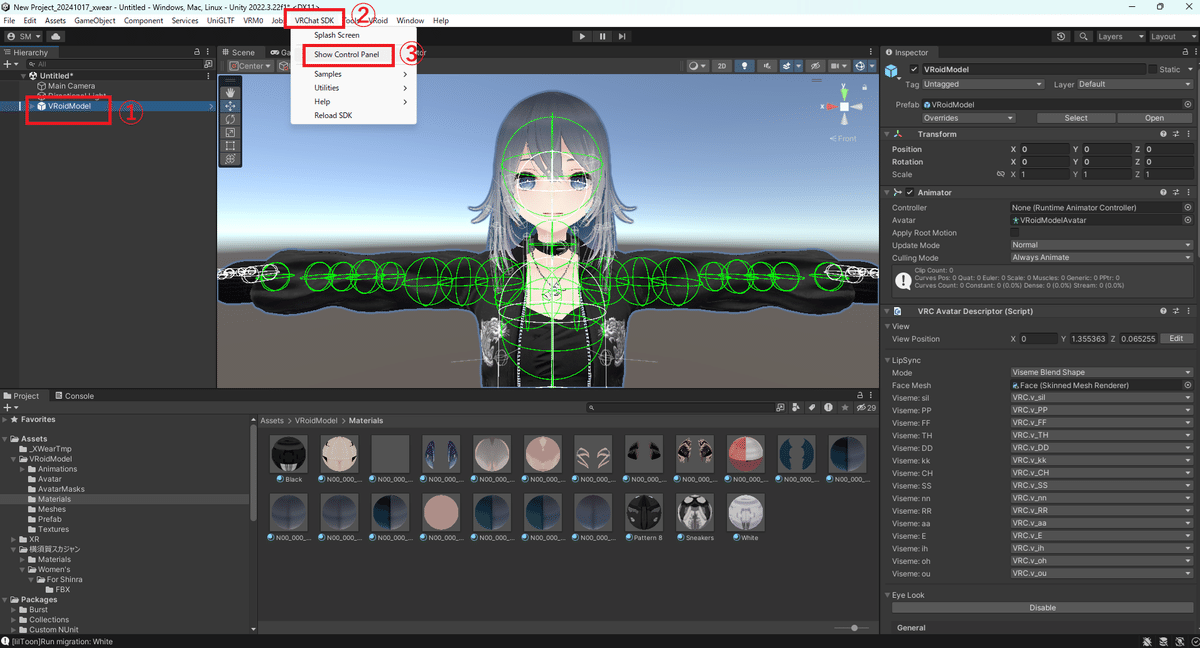Open Viseme: PP blend shape dropdown
The image size is (1200, 648).
[1101, 410]
